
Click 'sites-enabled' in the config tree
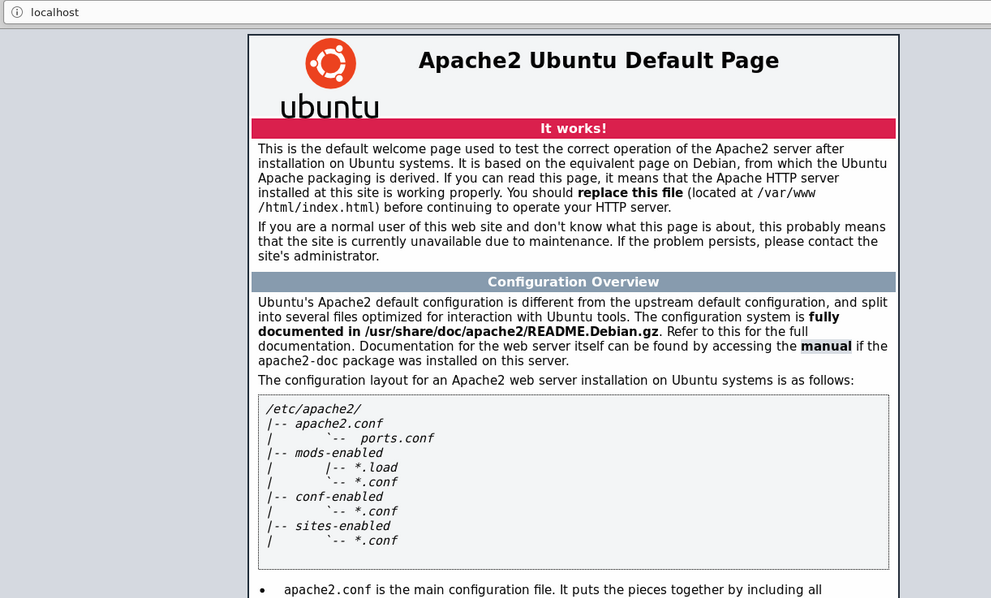(x=342, y=526)
